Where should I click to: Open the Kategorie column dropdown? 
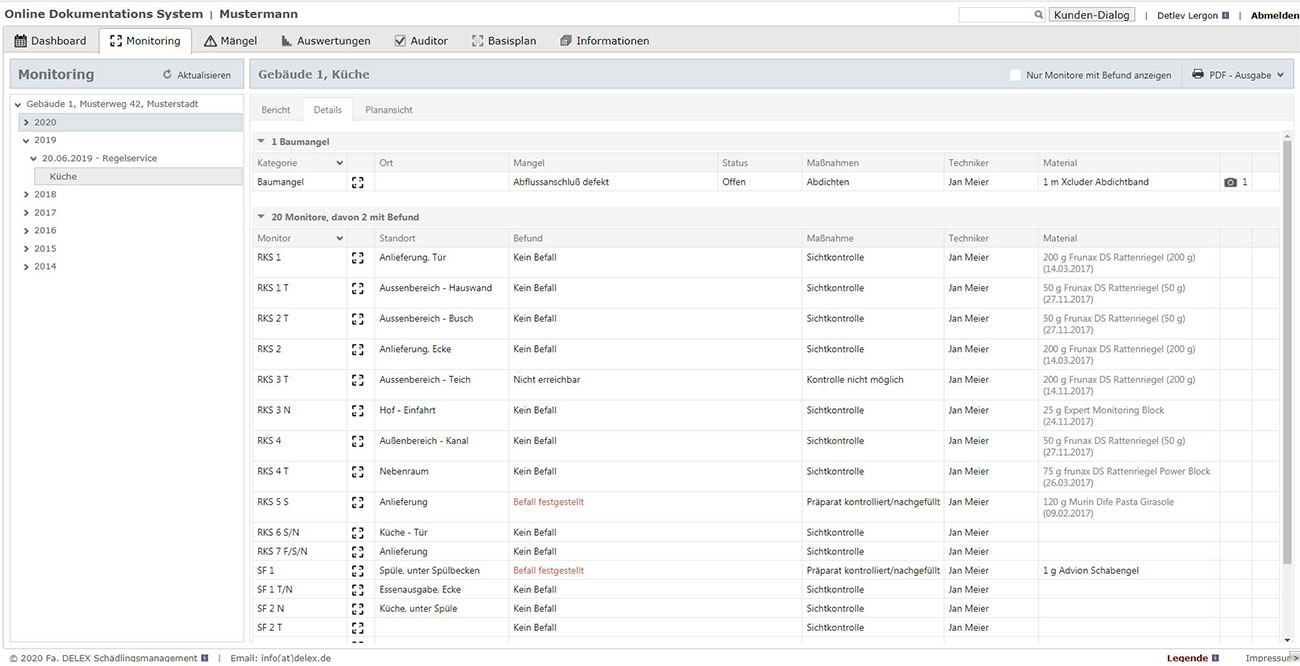tap(339, 163)
